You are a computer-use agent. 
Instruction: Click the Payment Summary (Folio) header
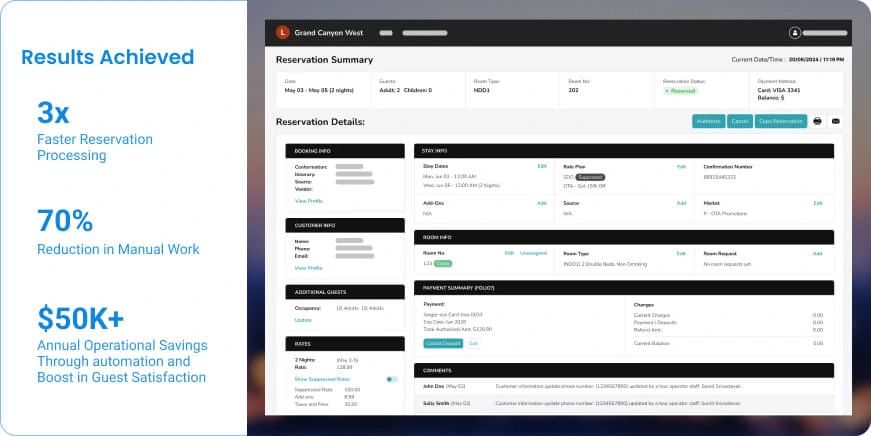624,288
